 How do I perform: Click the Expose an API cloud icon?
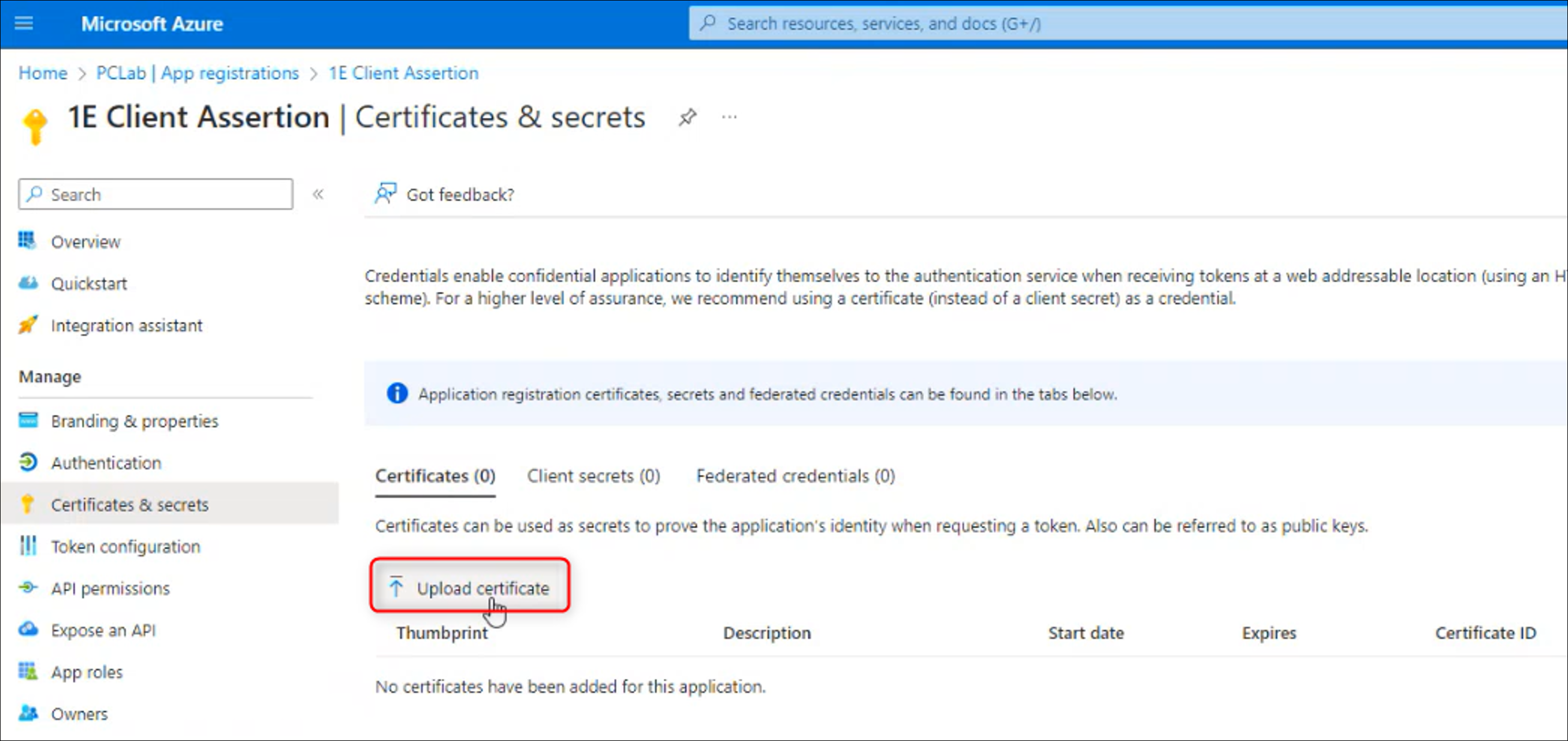click(x=27, y=629)
